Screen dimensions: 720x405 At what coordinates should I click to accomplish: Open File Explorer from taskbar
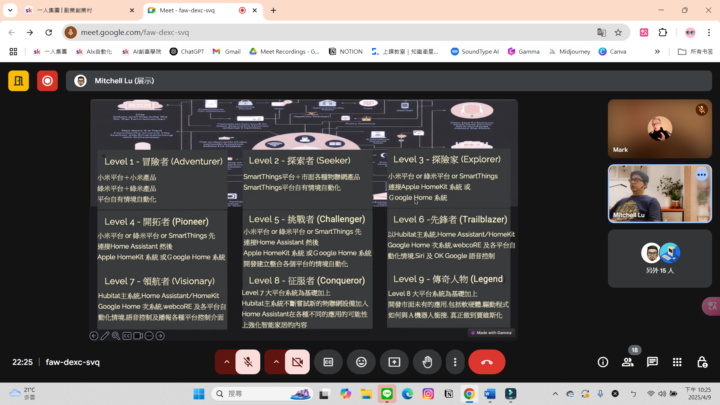(366, 394)
